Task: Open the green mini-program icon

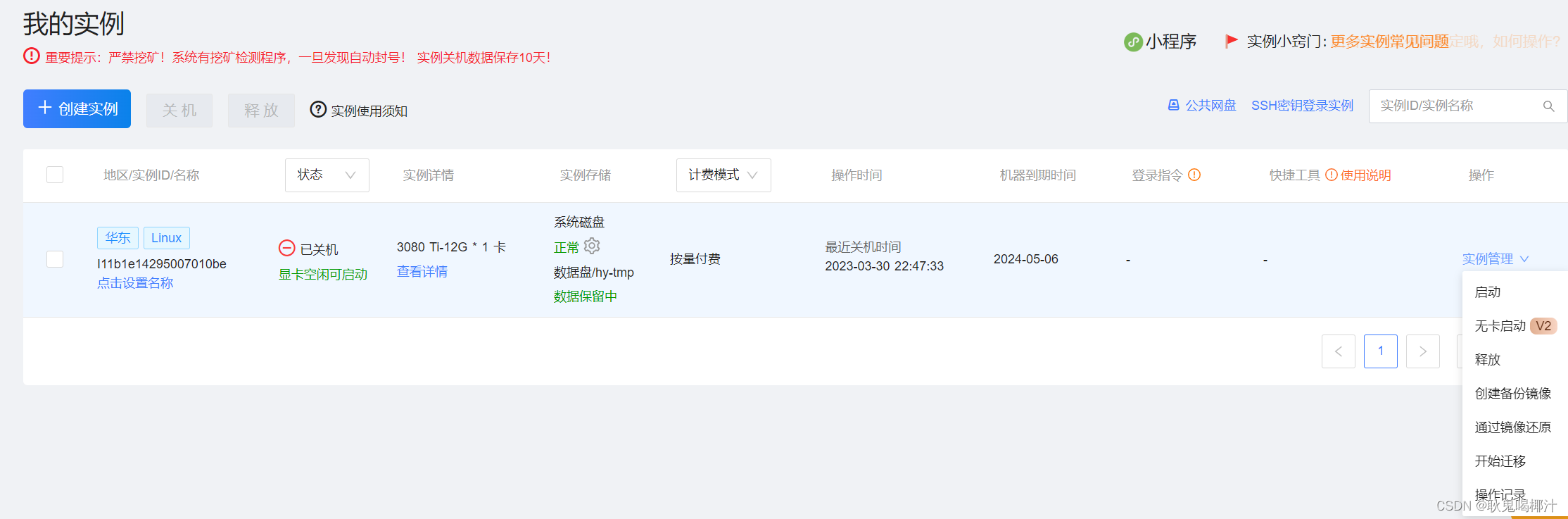Action: click(1133, 42)
